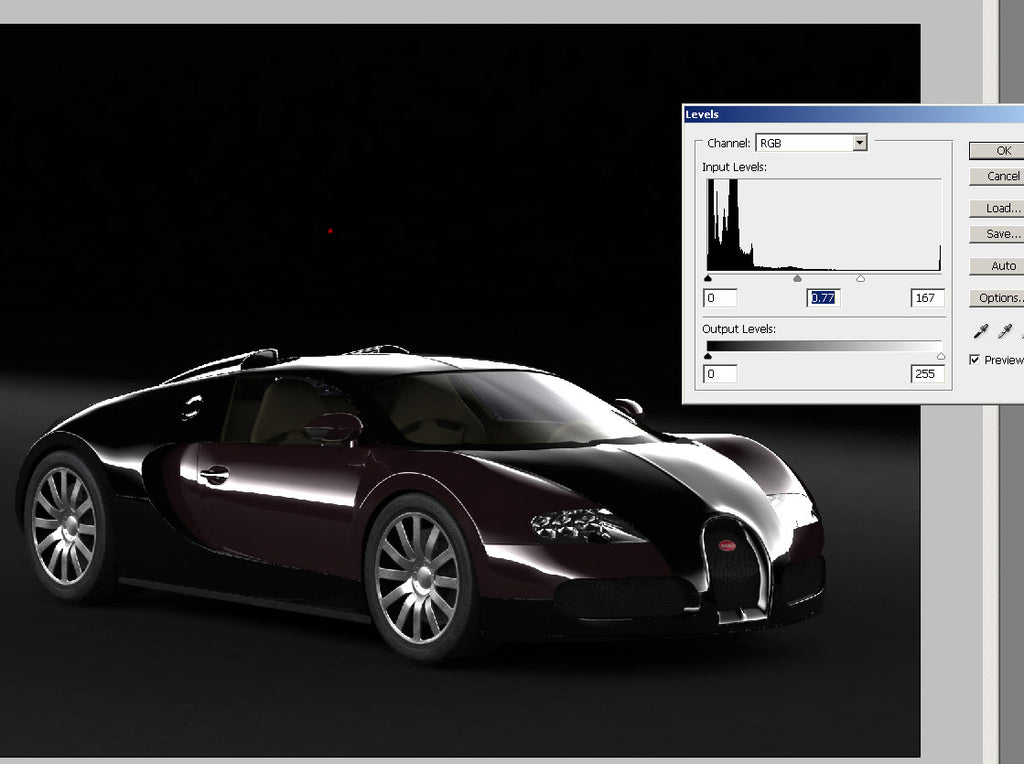Screen dimensions: 1024x764
Task: Cancel the Levels adjustment
Action: 1000,177
